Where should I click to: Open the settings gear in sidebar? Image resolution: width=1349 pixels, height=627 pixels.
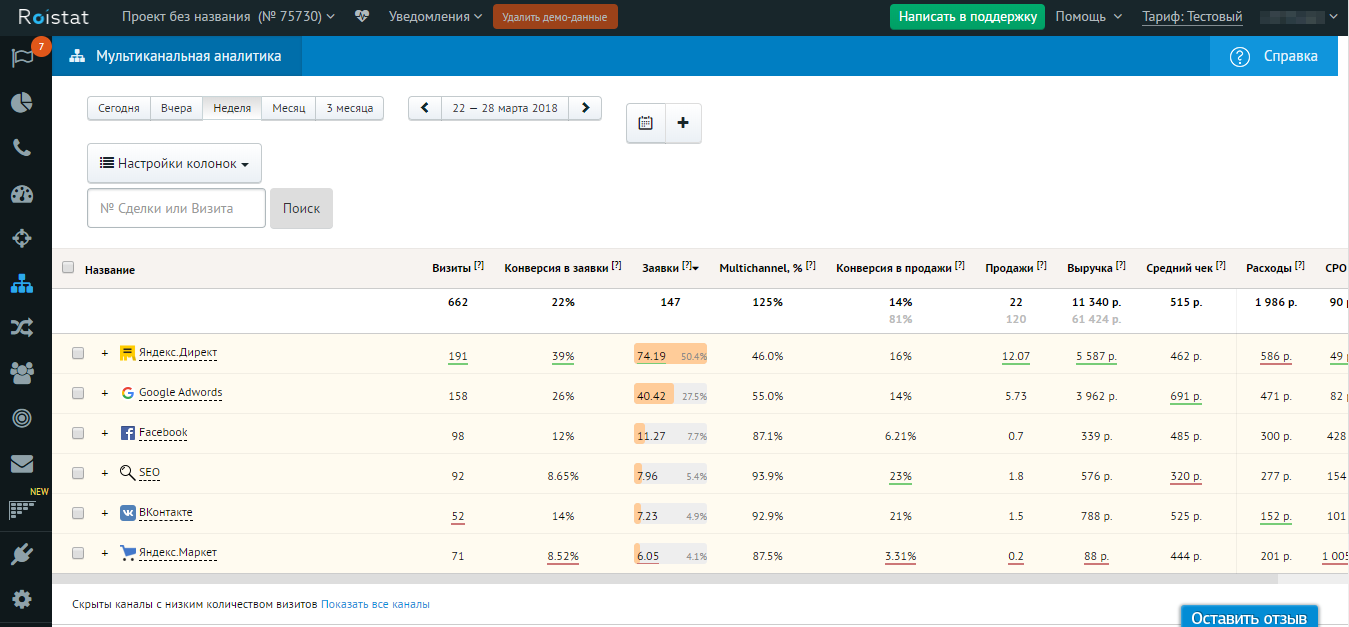point(22,599)
